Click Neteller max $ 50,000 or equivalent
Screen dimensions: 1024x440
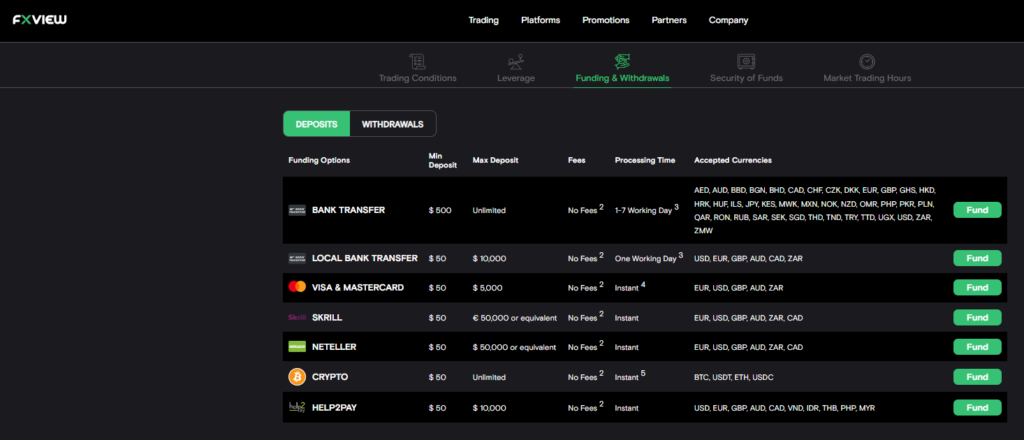coord(515,347)
